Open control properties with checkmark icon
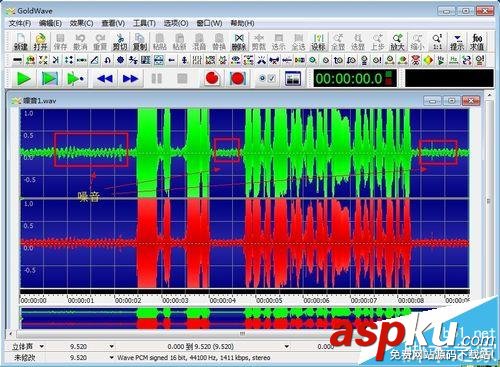 pyautogui.click(x=267, y=79)
